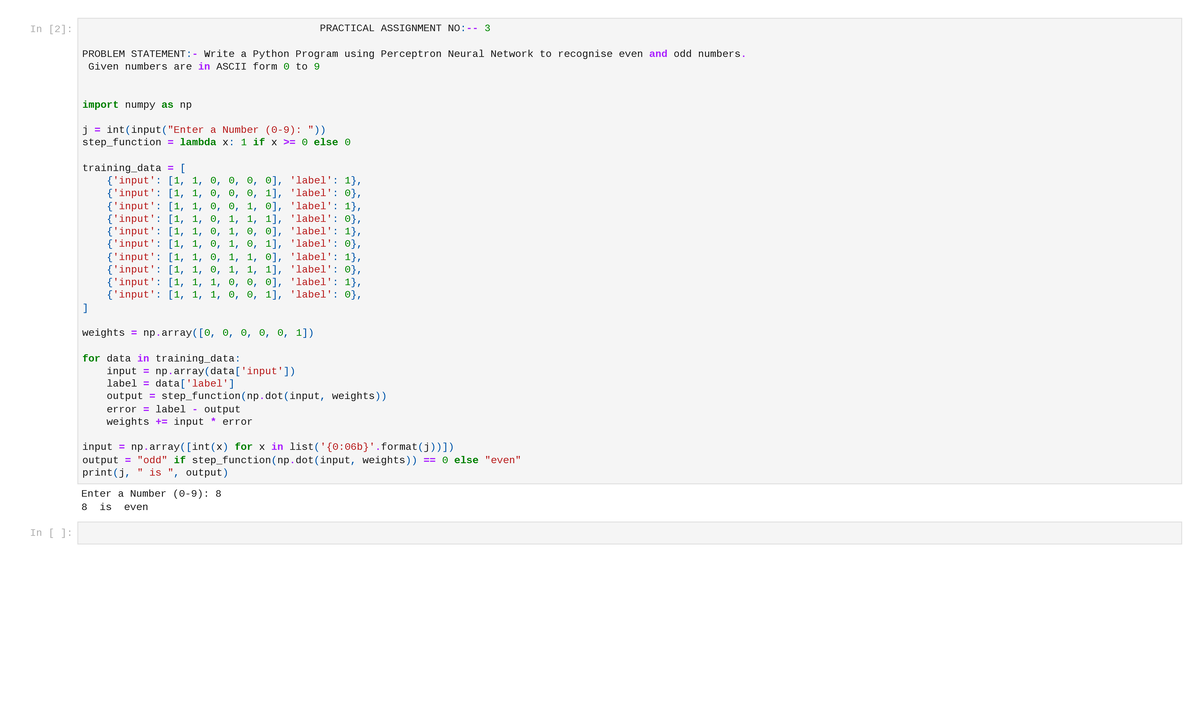Click inside the empty bottom code cell
Screen dimensions: 1200x705
[x=600, y=532]
